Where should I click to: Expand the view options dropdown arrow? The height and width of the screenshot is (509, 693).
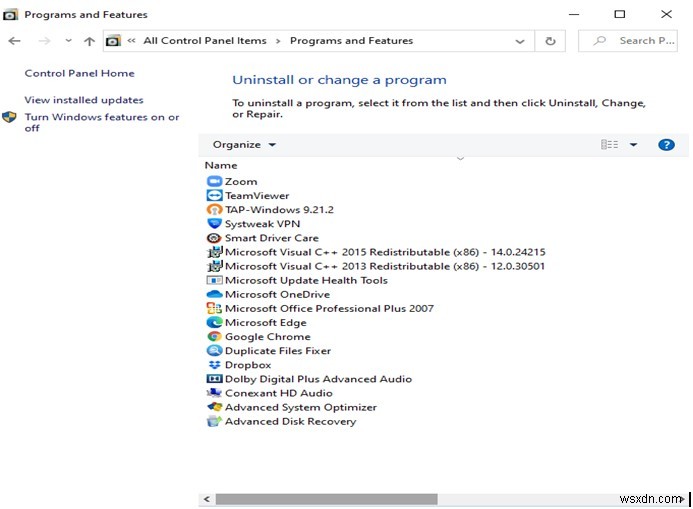[633, 144]
